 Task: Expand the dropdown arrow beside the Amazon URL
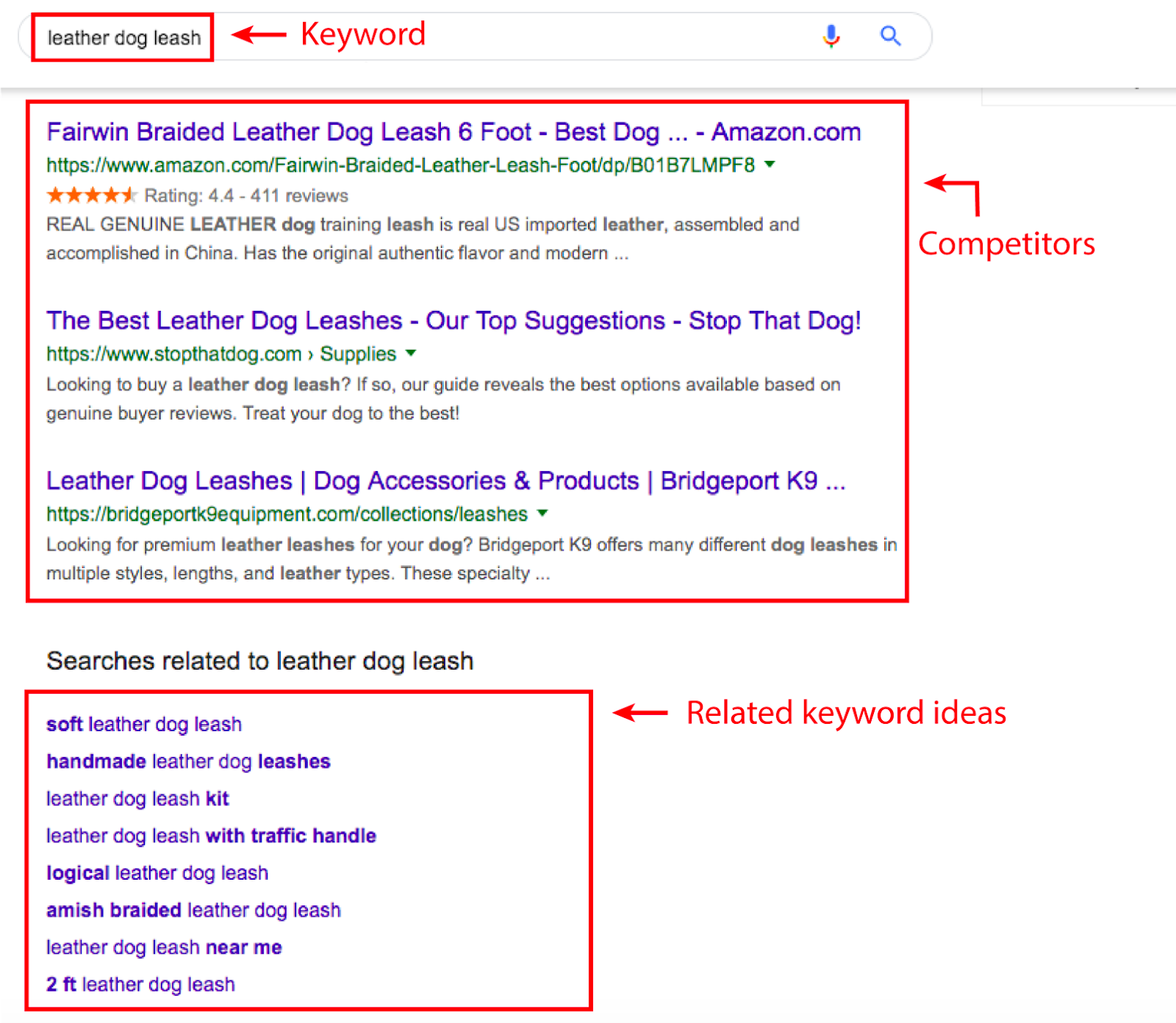tap(770, 165)
